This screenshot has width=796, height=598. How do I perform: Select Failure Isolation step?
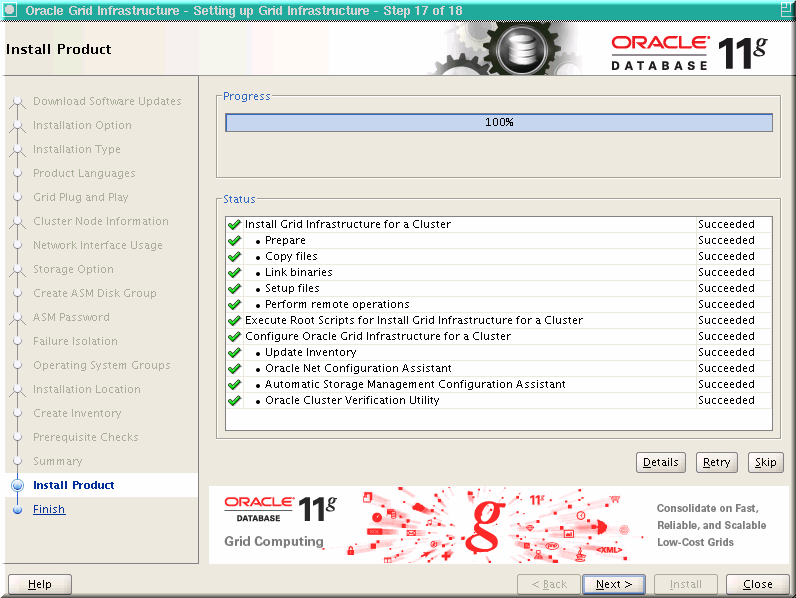point(75,341)
